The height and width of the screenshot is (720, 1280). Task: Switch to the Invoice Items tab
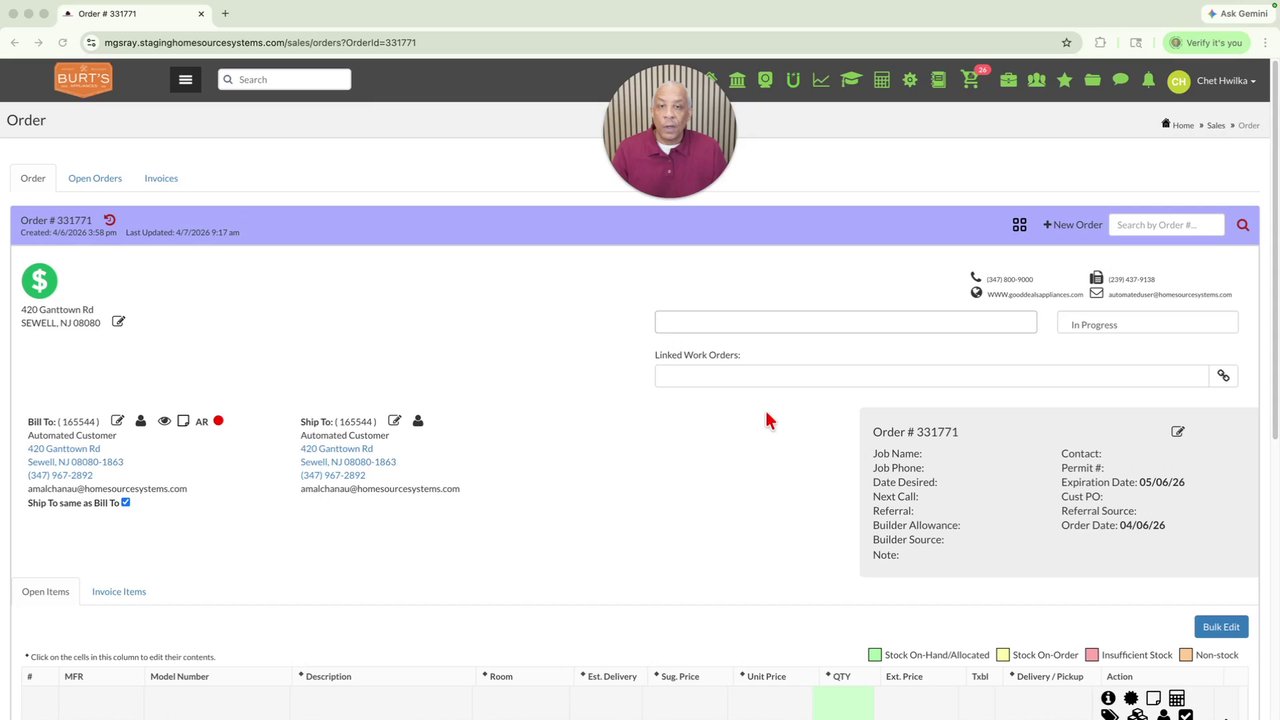(119, 592)
